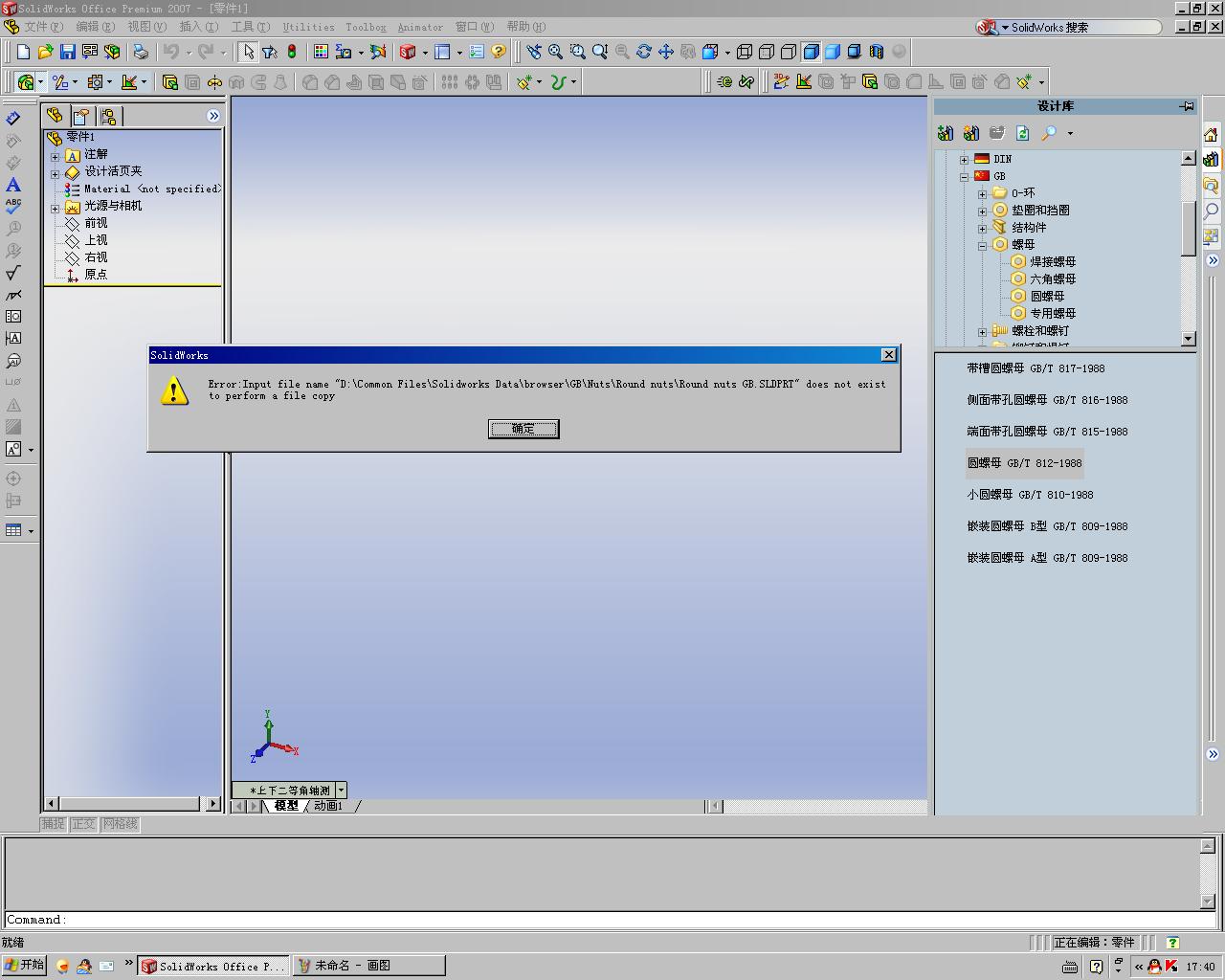Open the ConfigurationManager tab icon
The width and height of the screenshot is (1225, 980).
coord(108,116)
